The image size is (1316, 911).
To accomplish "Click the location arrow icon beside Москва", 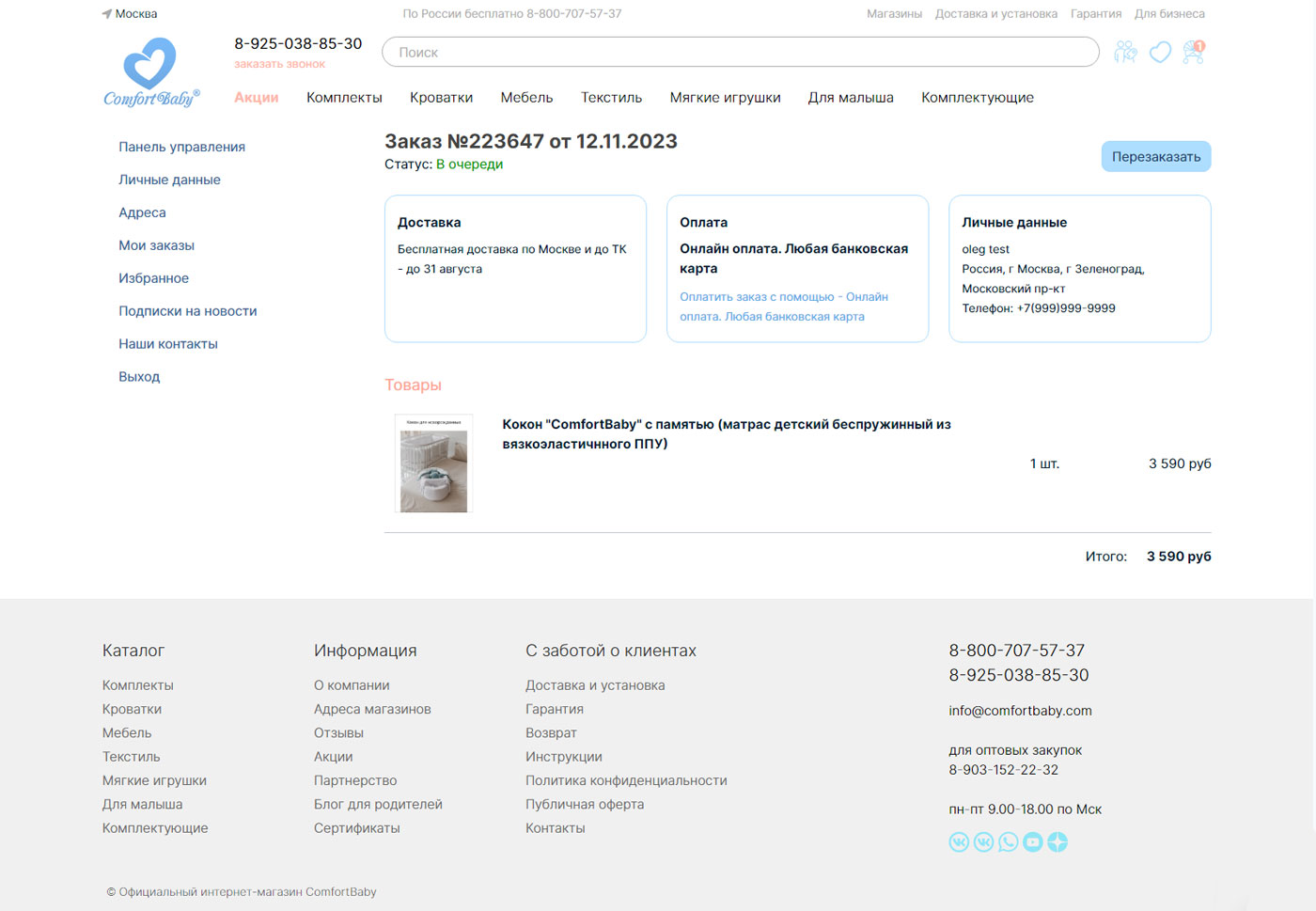I will pos(106,14).
